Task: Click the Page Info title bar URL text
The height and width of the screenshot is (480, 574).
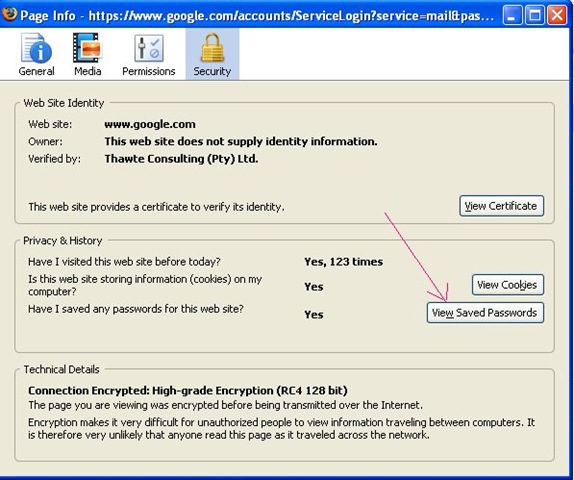Action: (x=291, y=16)
